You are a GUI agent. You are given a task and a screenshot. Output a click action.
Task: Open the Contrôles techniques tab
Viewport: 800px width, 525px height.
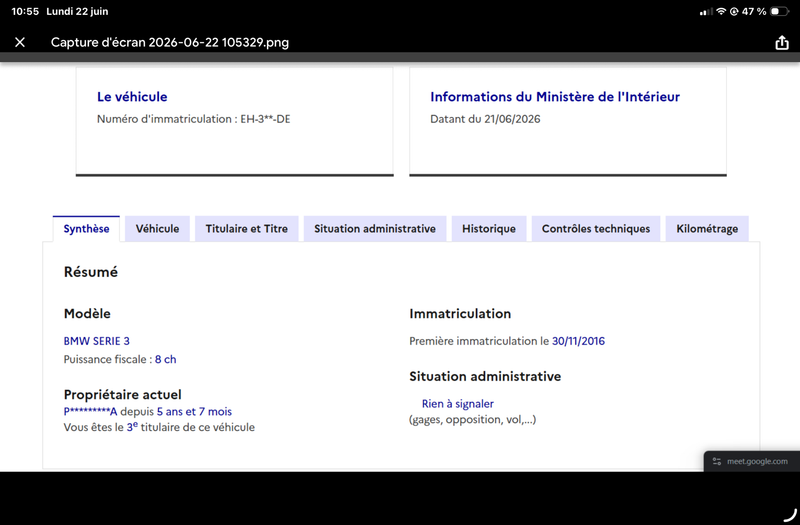point(596,229)
